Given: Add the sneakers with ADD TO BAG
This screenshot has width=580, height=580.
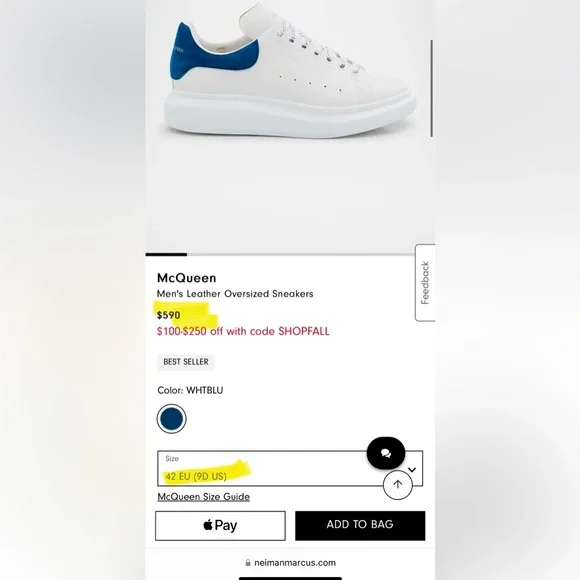Looking at the screenshot, I should (x=360, y=526).
